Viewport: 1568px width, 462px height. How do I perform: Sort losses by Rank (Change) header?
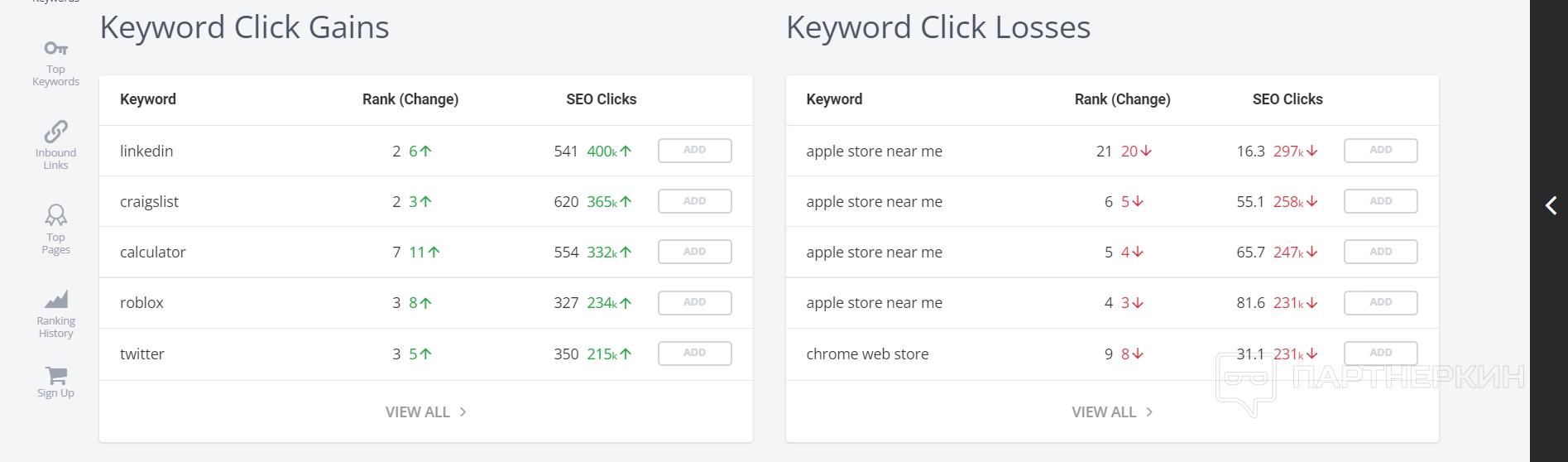pyautogui.click(x=1122, y=99)
